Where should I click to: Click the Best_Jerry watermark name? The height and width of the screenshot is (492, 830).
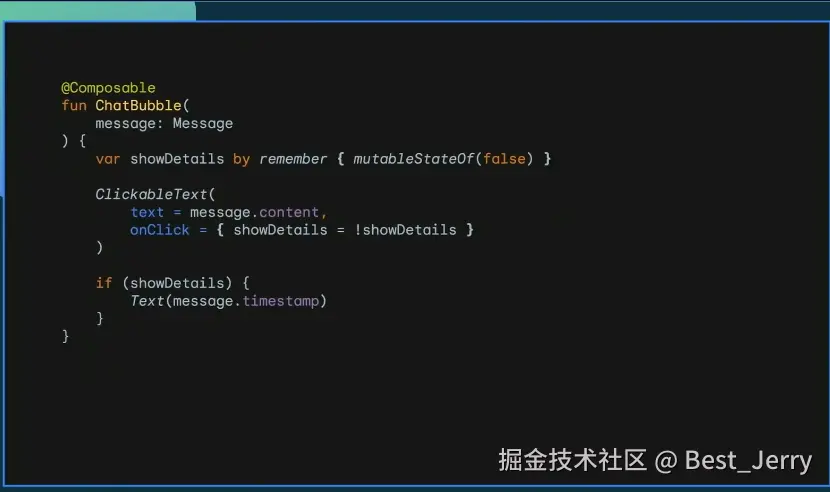748,460
